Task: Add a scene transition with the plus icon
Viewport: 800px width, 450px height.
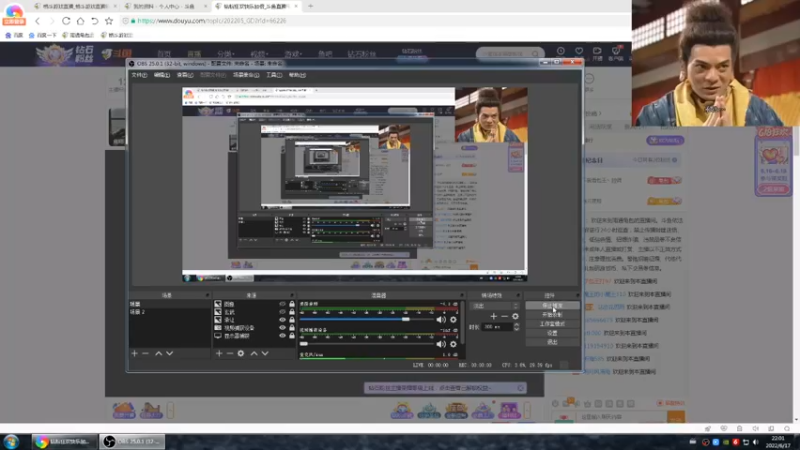Action: 493,316
